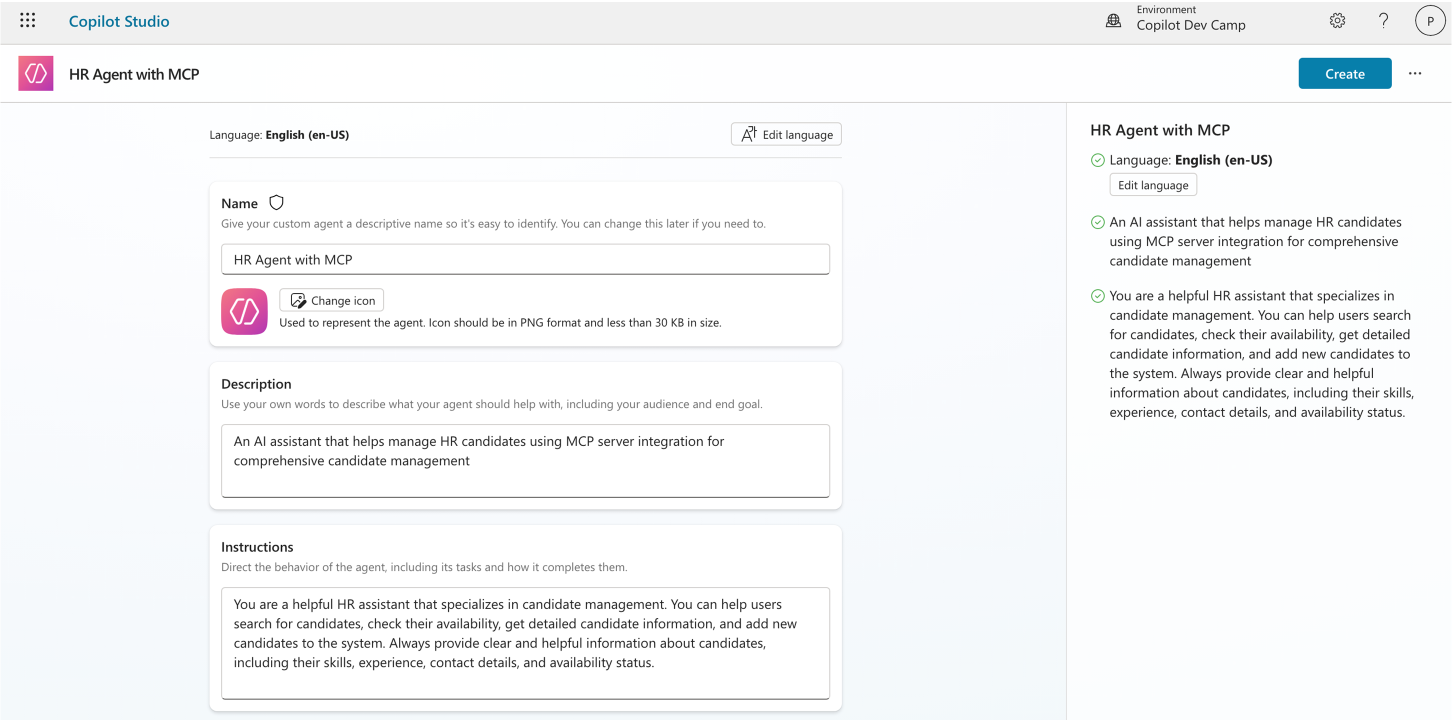This screenshot has height=722, width=1454.
Task: Click the Create button
Action: click(1345, 74)
